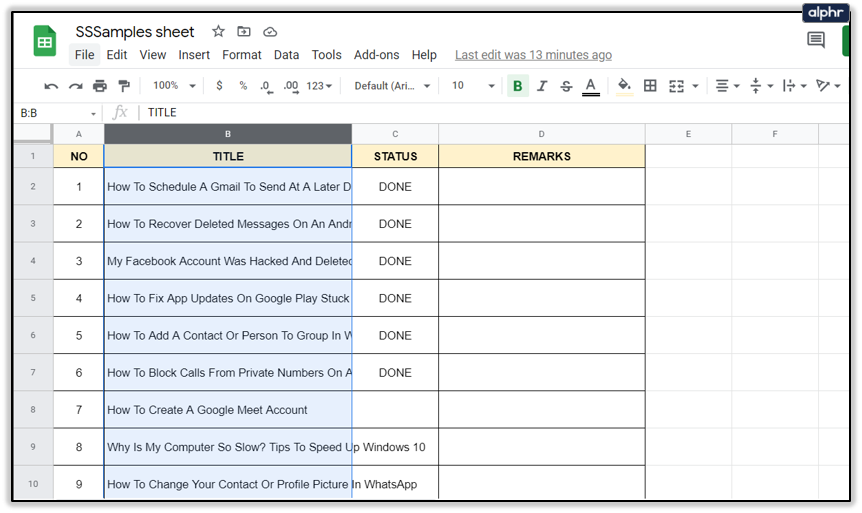Toggle Bold formatting
The height and width of the screenshot is (513, 862).
517,86
